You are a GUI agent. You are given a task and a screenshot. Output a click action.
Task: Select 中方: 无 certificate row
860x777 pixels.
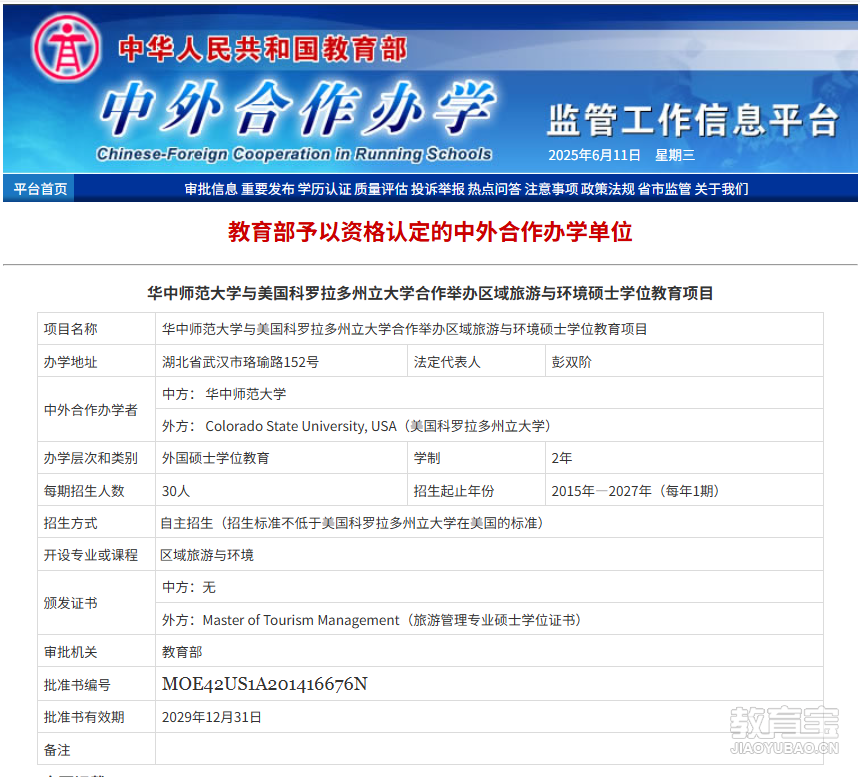[489, 587]
